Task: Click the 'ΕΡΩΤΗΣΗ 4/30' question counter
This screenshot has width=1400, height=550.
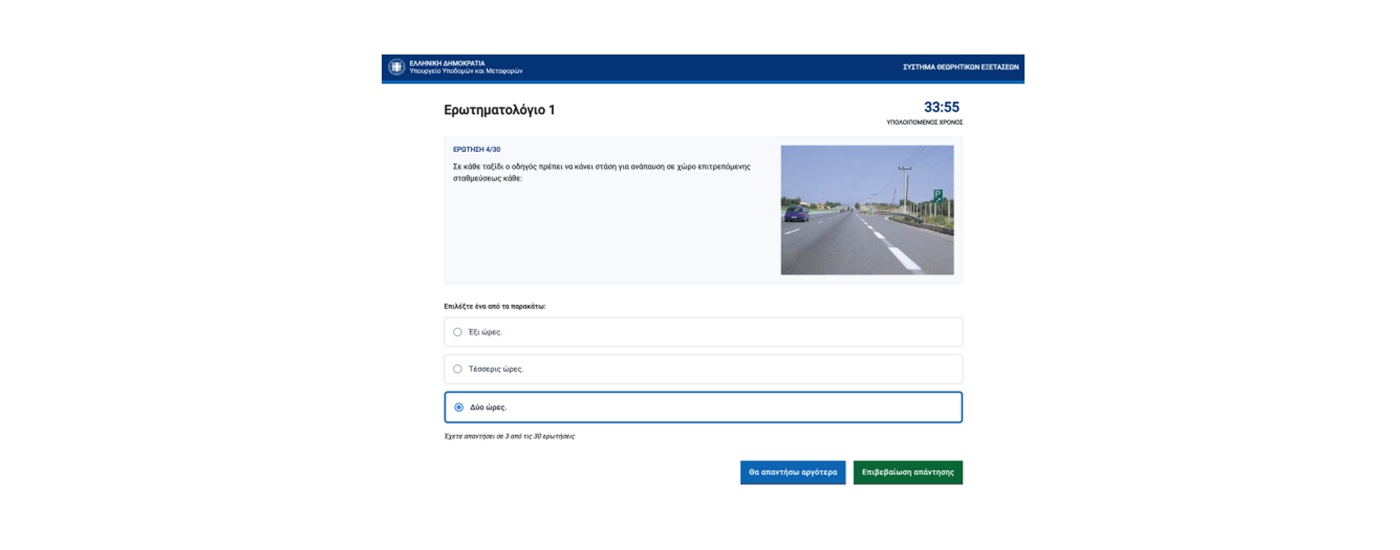Action: pos(477,150)
